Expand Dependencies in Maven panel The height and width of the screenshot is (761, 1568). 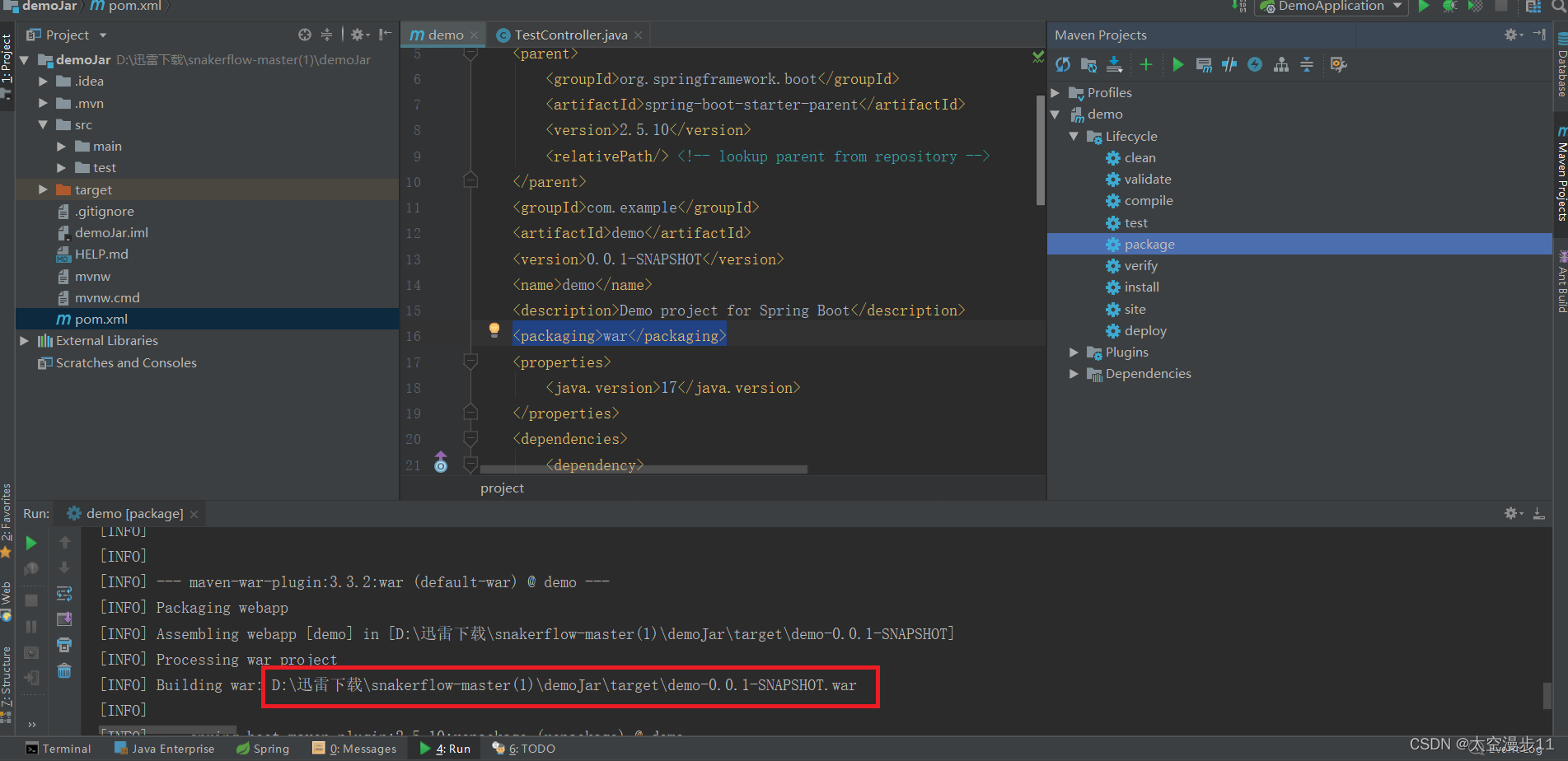(x=1074, y=373)
